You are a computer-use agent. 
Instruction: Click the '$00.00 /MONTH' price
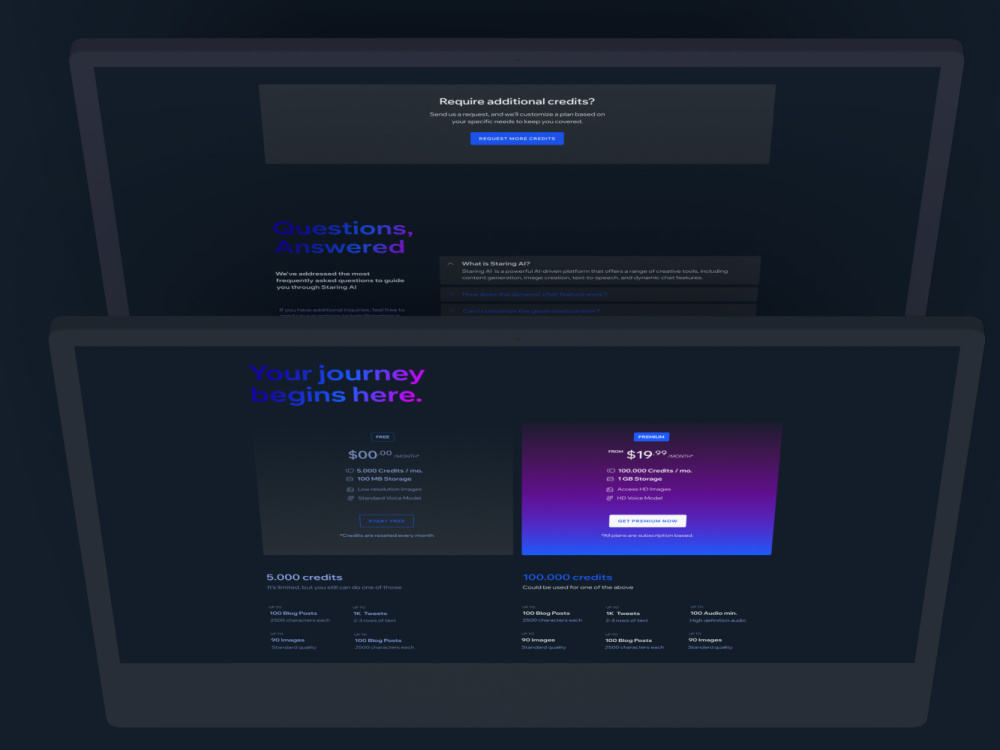[383, 455]
